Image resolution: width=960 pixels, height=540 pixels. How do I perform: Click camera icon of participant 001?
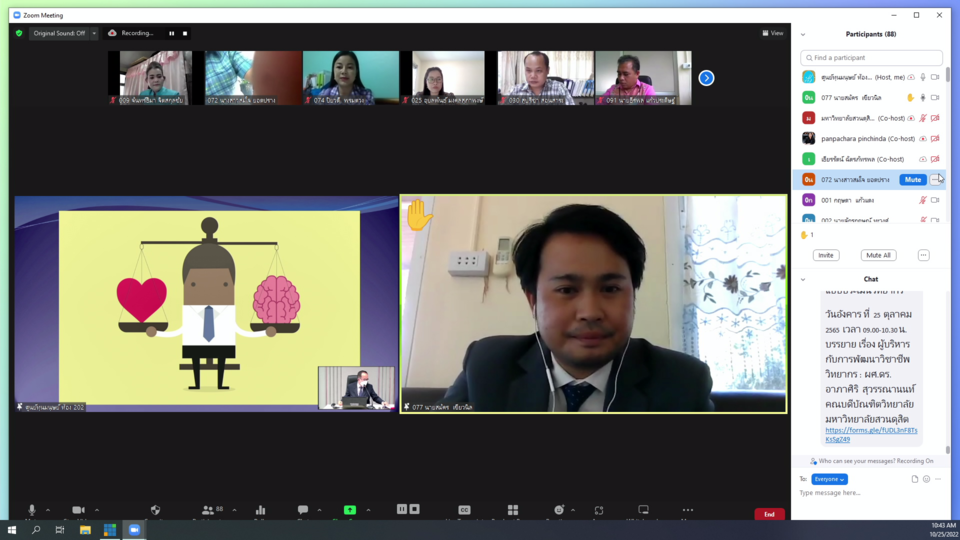tap(935, 200)
